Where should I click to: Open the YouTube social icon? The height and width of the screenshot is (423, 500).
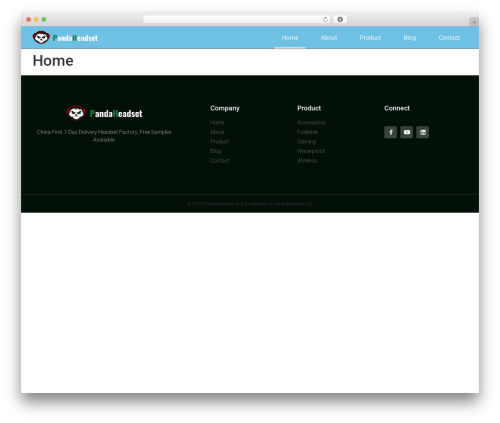[x=406, y=132]
